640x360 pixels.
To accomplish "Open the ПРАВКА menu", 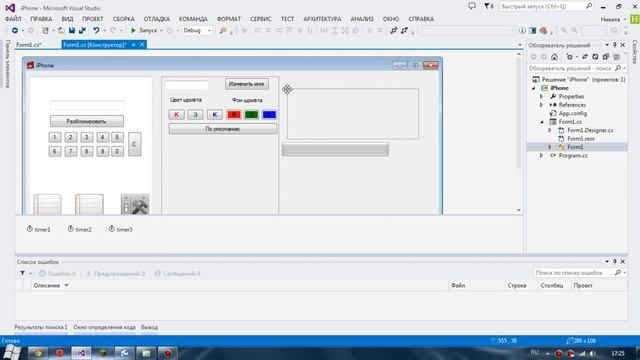I will click(x=41, y=19).
